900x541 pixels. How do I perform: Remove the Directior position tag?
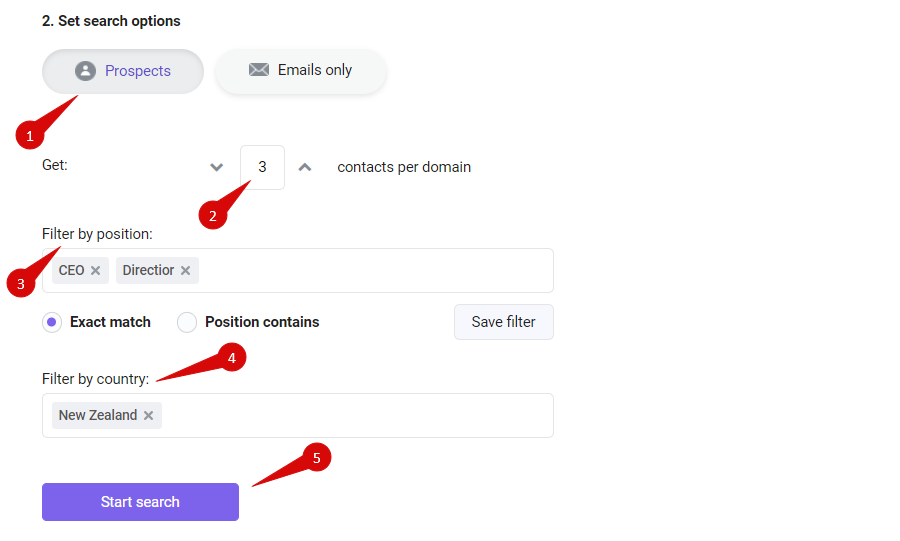185,270
